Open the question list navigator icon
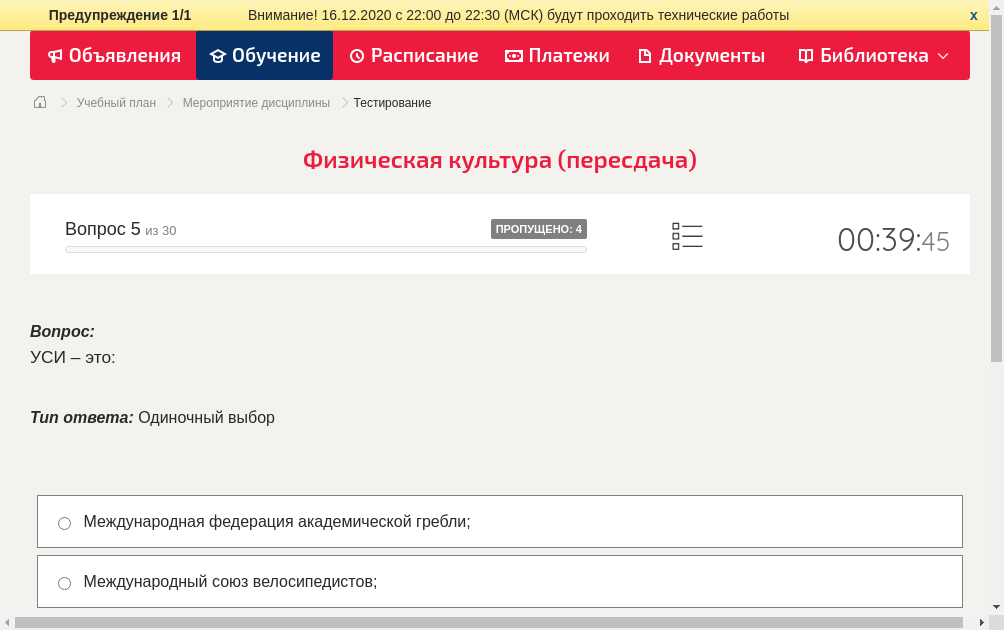 click(687, 235)
